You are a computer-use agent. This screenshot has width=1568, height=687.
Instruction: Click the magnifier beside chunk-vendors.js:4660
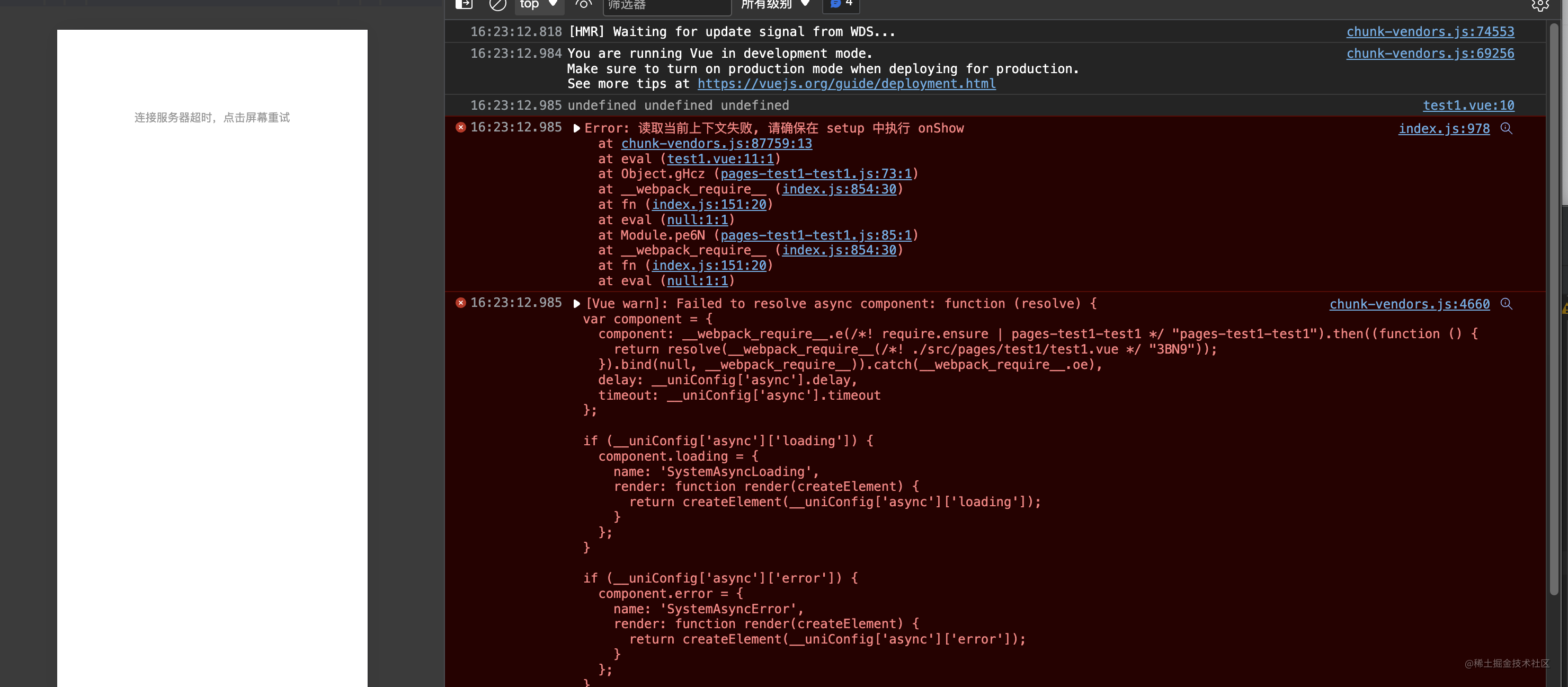click(x=1507, y=304)
